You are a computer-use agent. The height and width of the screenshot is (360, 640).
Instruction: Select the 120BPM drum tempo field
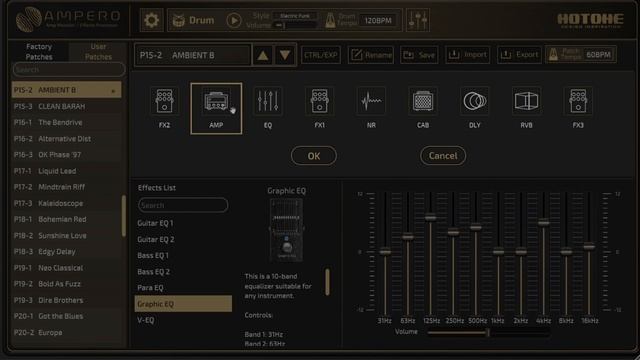click(x=378, y=20)
